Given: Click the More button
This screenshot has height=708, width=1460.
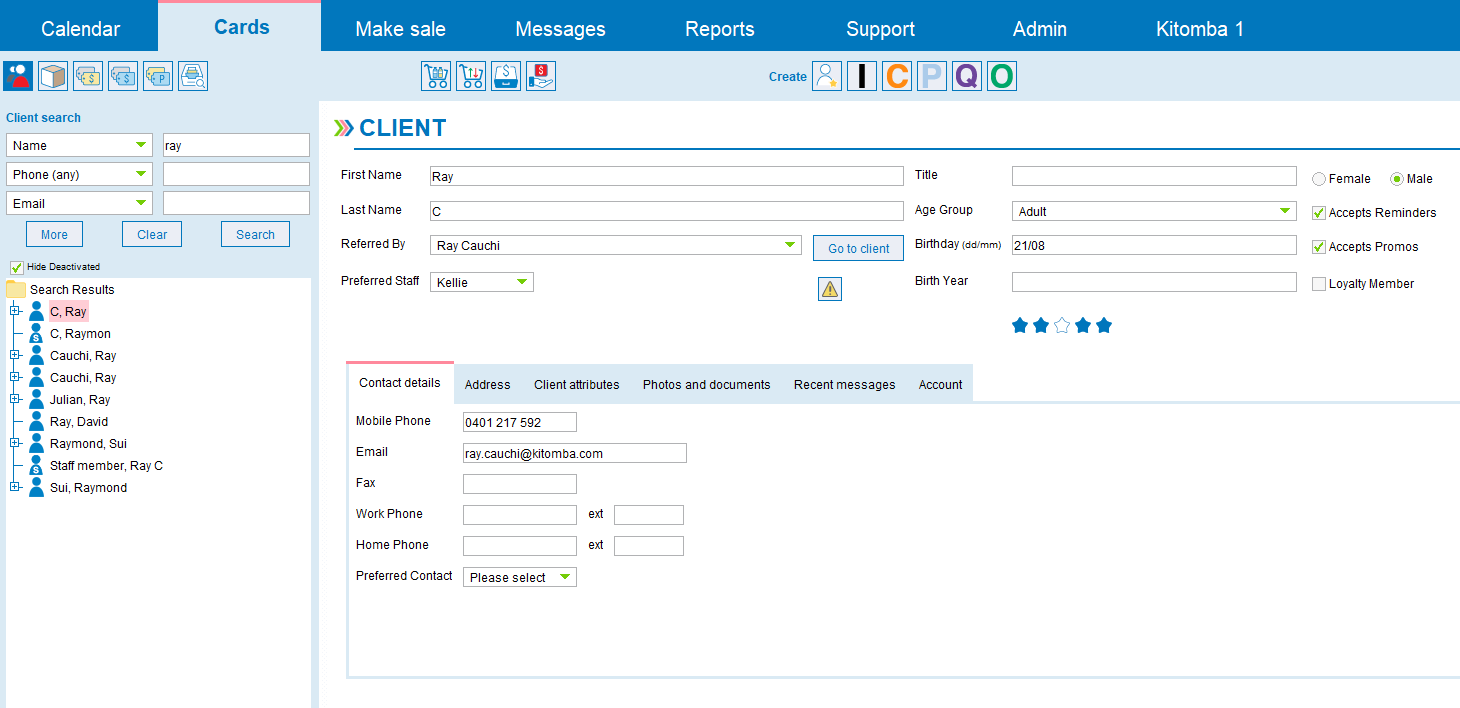Looking at the screenshot, I should [54, 235].
